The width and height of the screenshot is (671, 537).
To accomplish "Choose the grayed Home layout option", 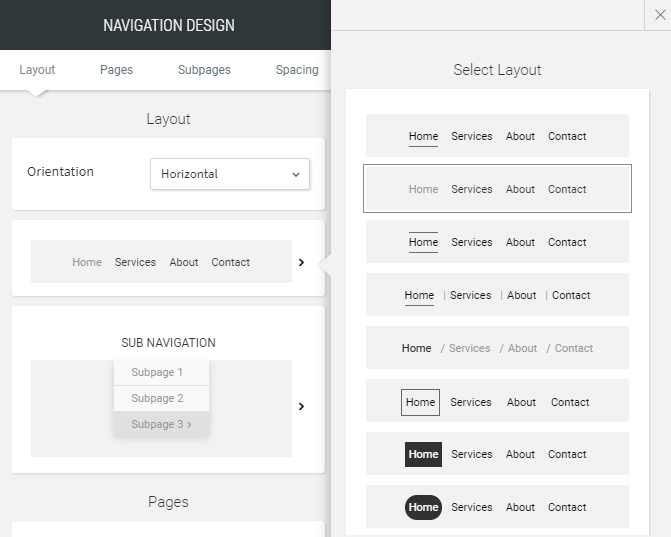I will (x=497, y=189).
